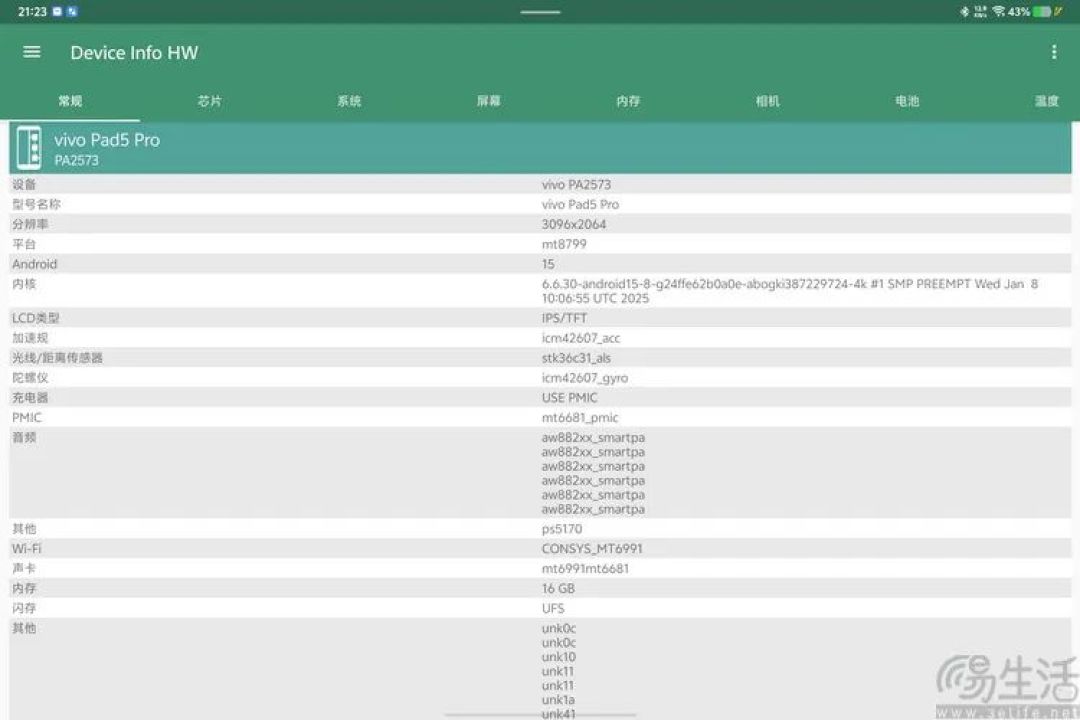The image size is (1080, 720).
Task: Open the hamburger navigation menu
Action: coord(32,52)
